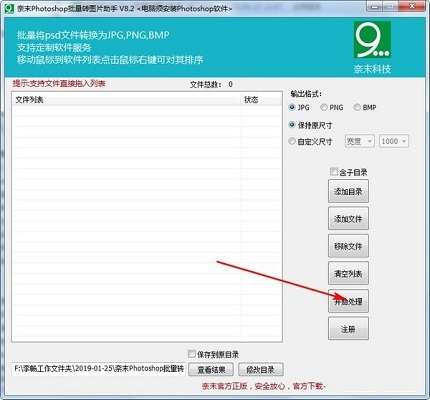The height and width of the screenshot is (400, 430).
Task: Open the 1000 size value dropdown
Action: 394,141
